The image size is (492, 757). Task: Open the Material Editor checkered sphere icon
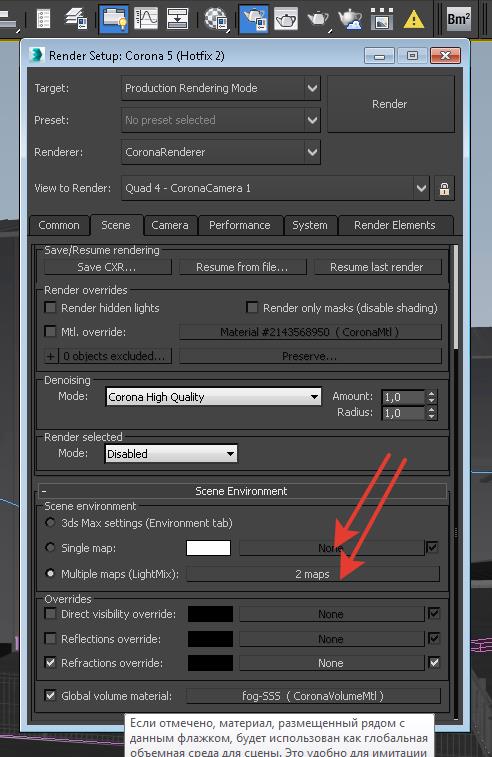[x=216, y=18]
